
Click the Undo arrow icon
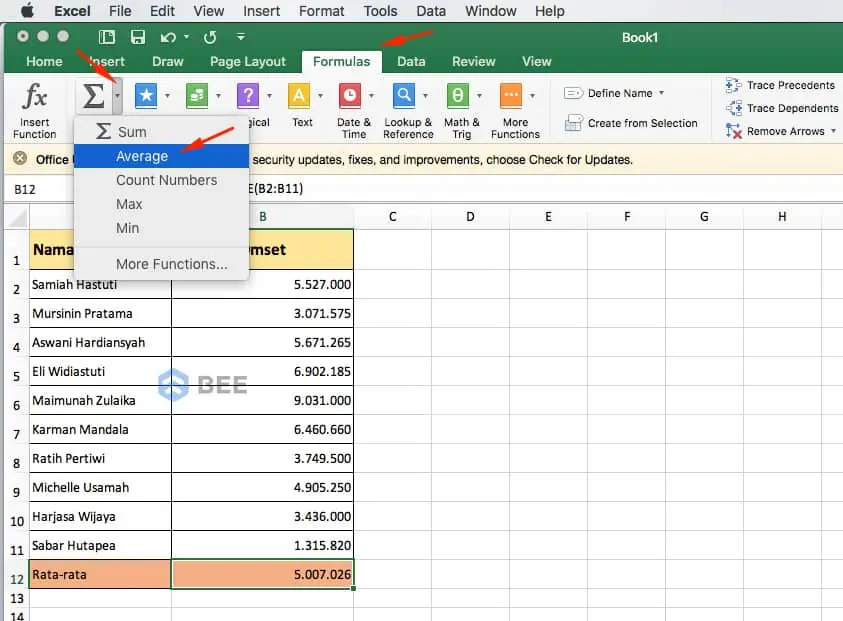pyautogui.click(x=168, y=37)
